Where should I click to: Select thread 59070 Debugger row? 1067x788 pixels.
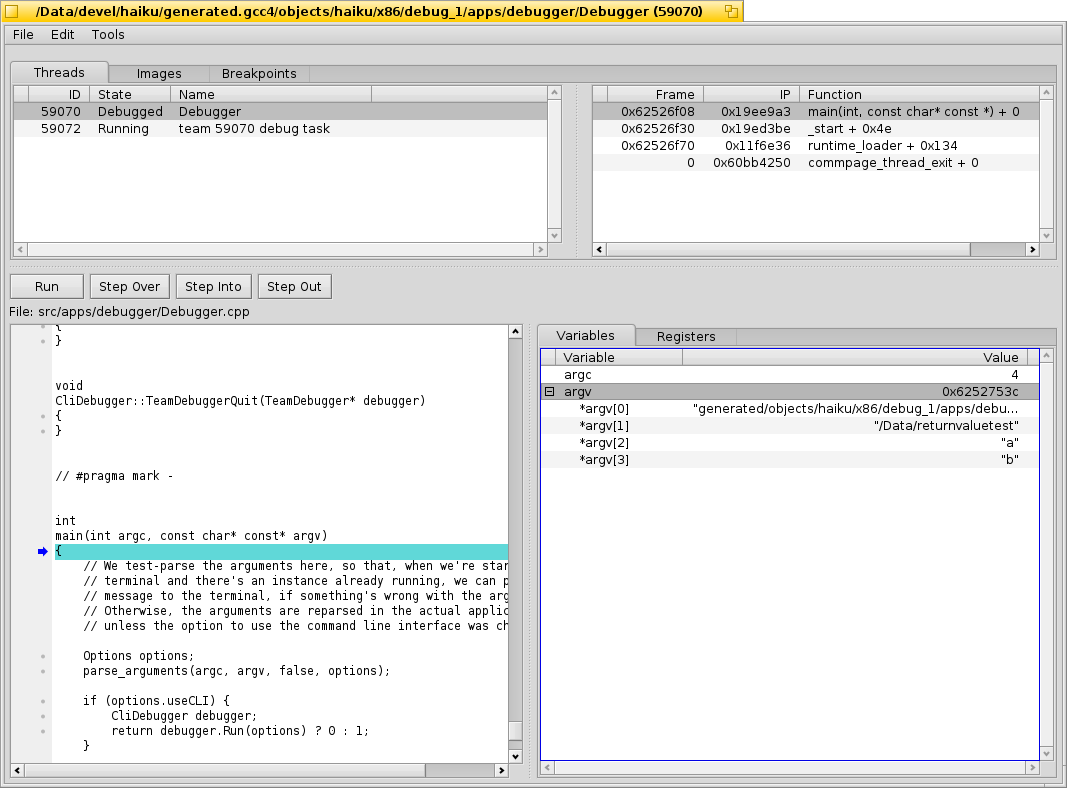[280, 112]
